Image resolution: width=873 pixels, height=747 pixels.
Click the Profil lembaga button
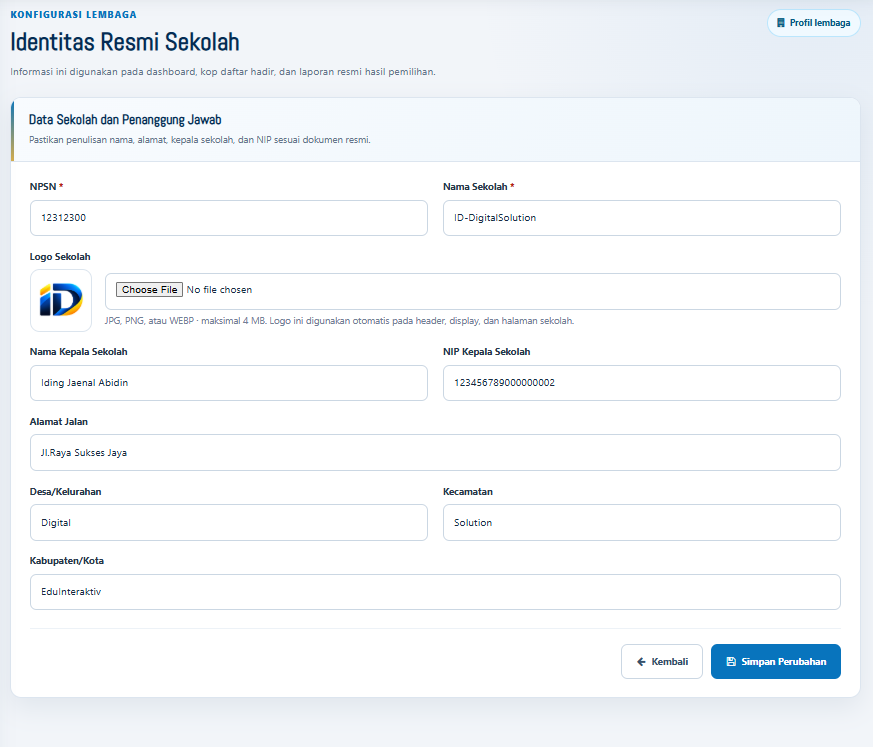point(813,23)
